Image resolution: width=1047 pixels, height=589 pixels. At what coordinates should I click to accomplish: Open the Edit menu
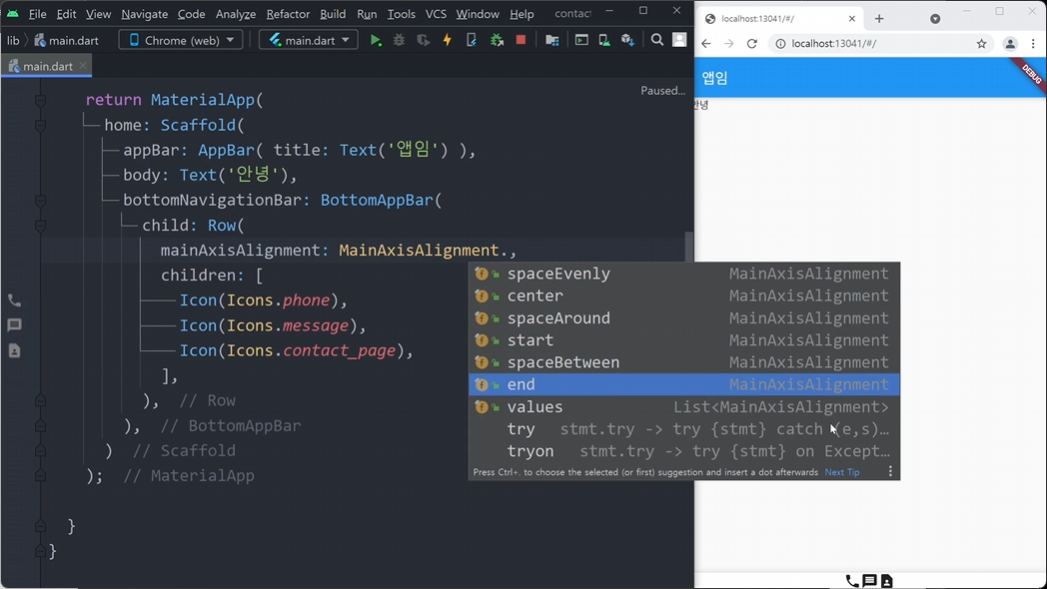66,14
